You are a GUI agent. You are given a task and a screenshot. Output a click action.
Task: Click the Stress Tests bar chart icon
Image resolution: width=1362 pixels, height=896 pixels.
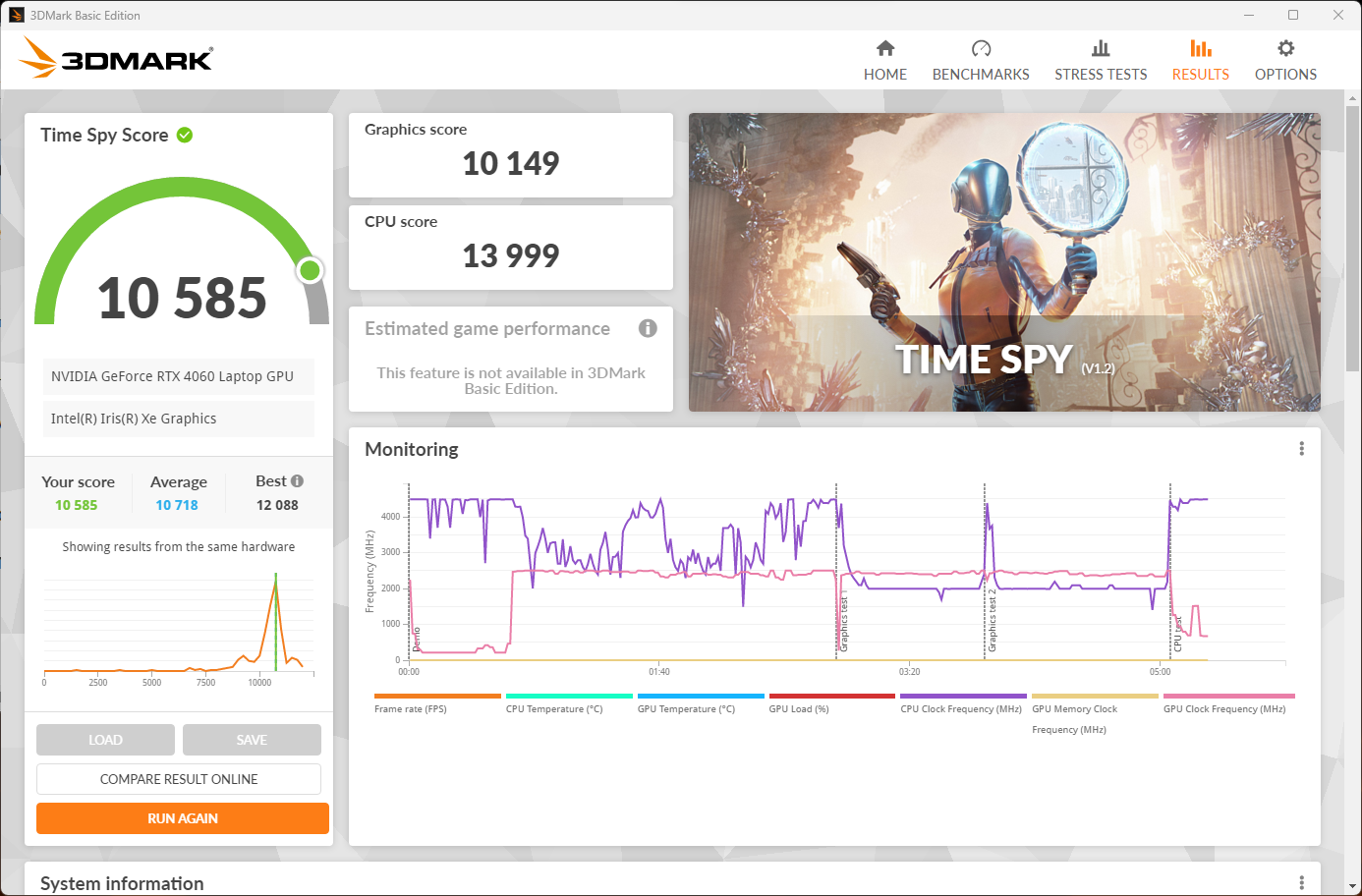(x=1101, y=48)
